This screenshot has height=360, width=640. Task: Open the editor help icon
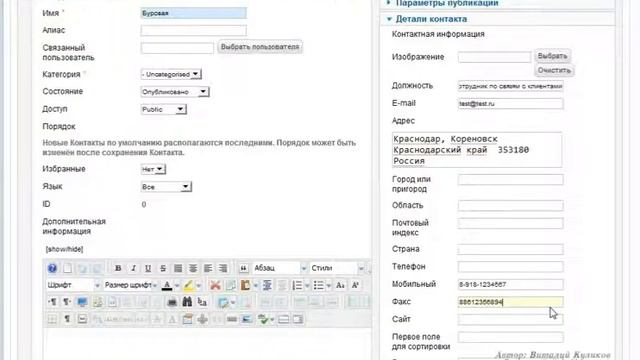52,268
